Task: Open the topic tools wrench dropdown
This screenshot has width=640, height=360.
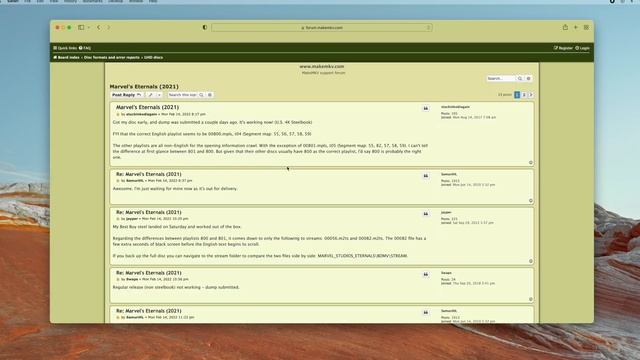Action: pyautogui.click(x=154, y=95)
